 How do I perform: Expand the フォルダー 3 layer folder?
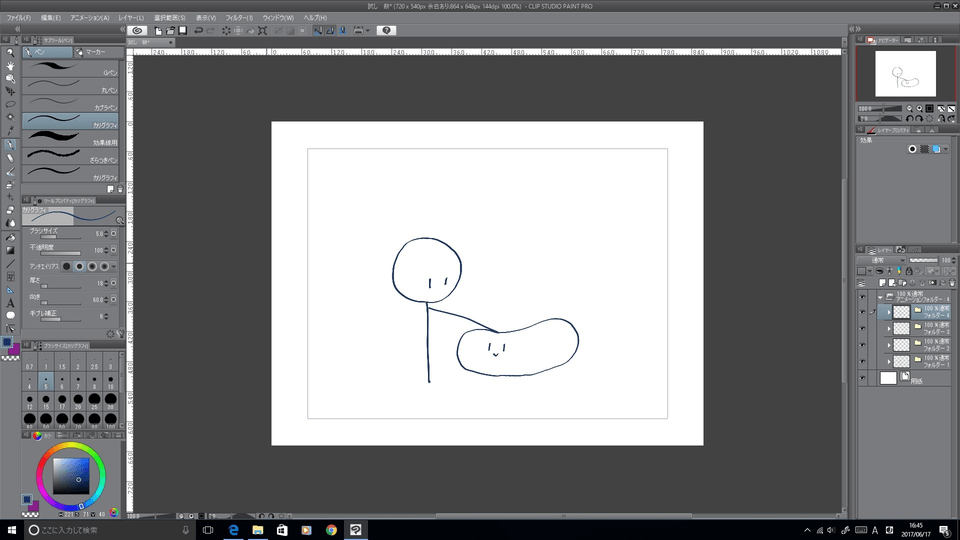[x=888, y=328]
